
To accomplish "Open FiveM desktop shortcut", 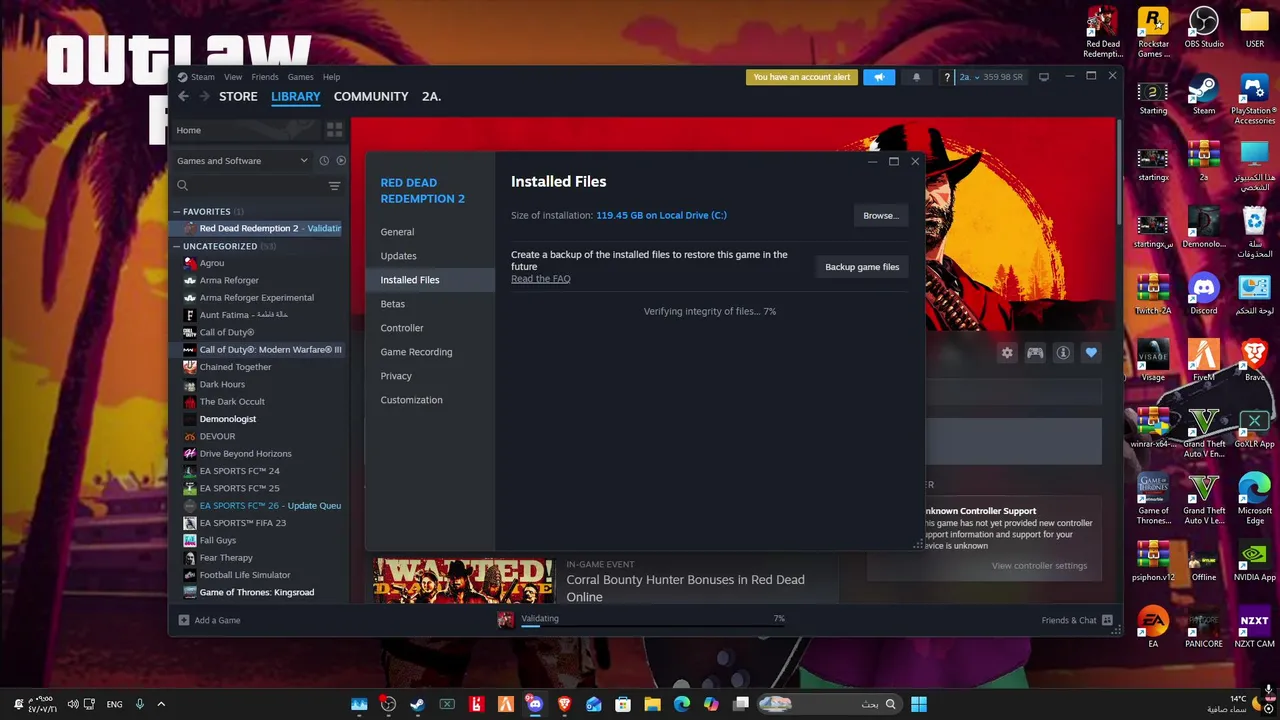I will coord(1204,362).
